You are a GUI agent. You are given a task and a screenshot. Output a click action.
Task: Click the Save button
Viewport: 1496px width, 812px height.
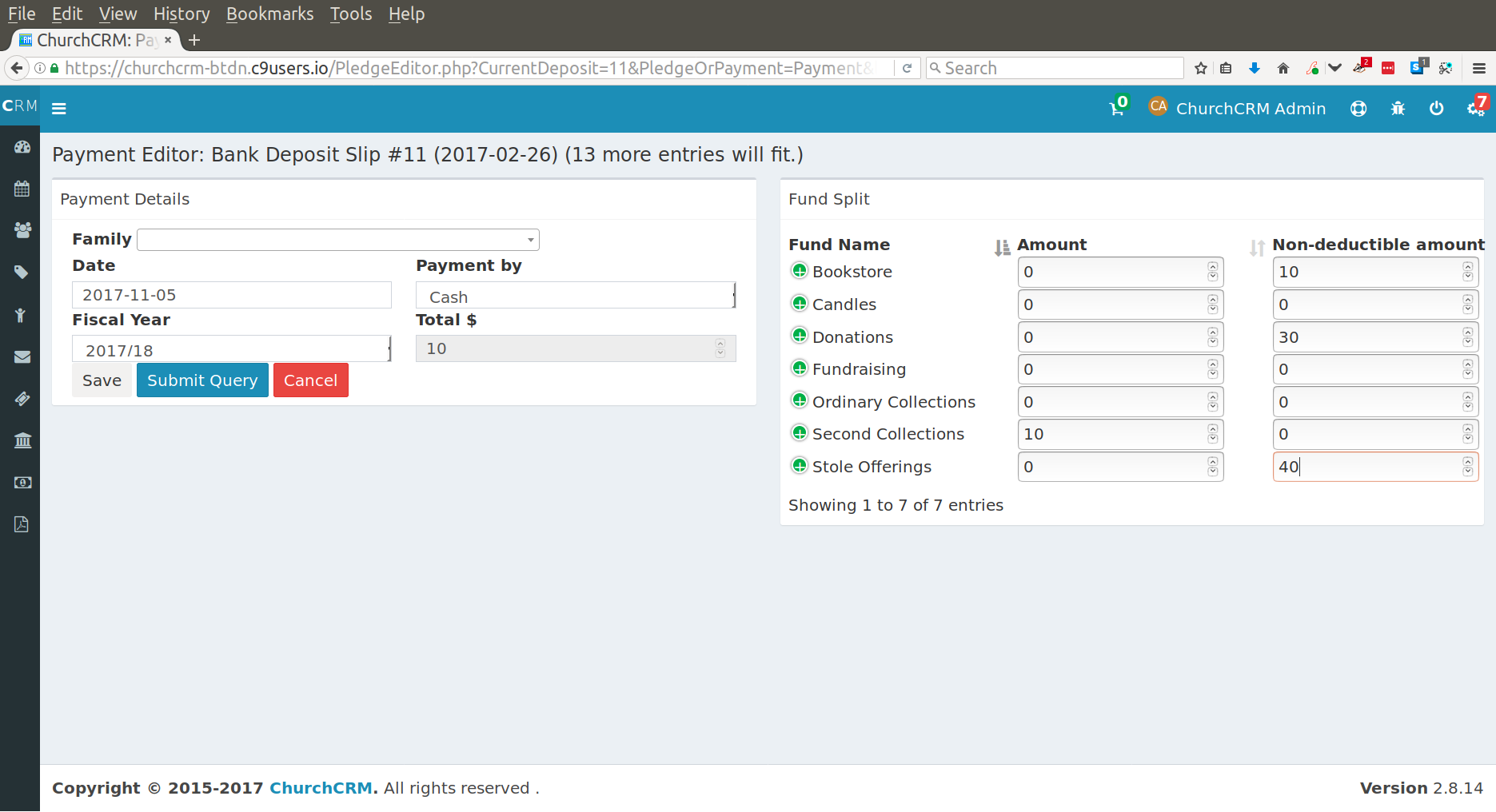pos(102,380)
